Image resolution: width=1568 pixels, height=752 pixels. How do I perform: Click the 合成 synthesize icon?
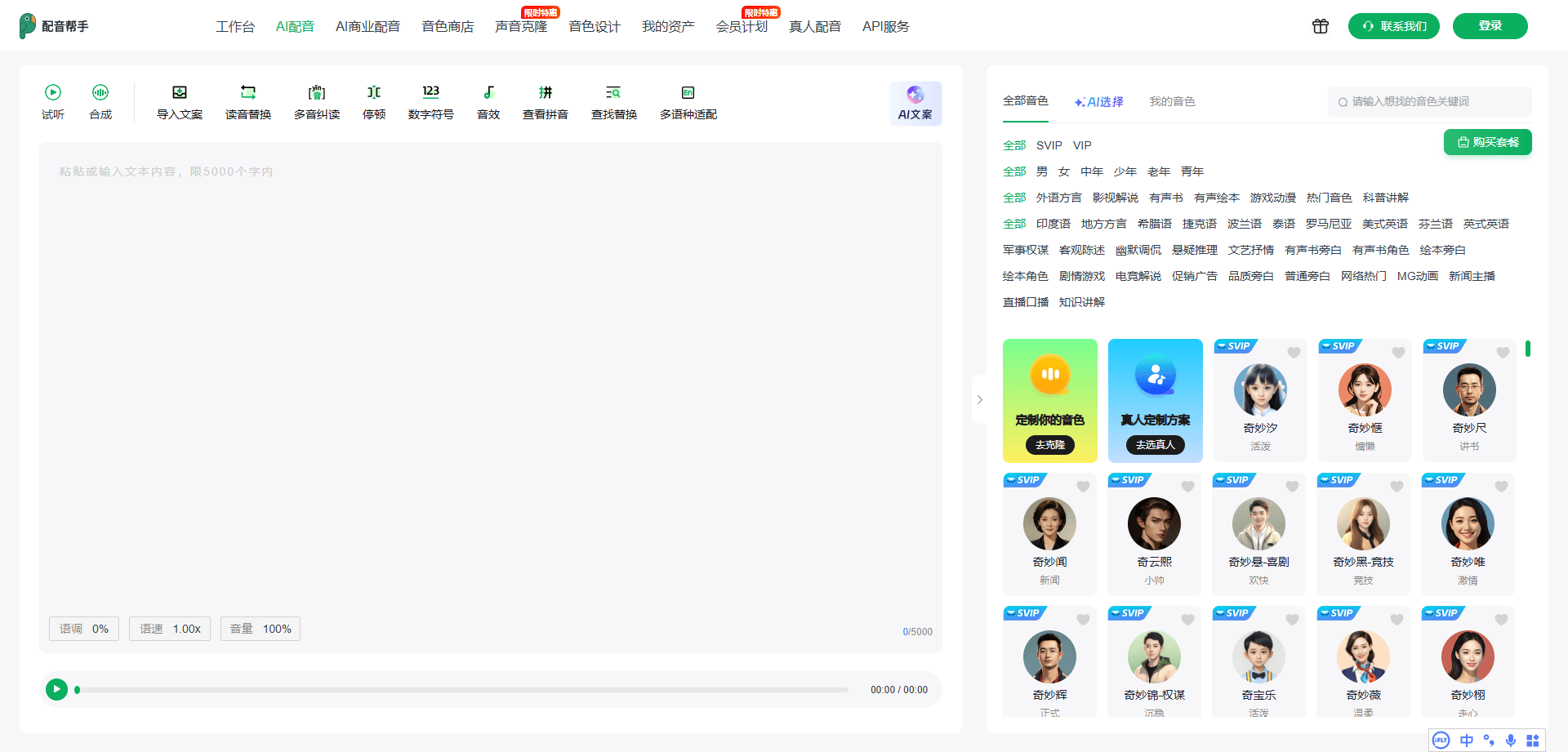pyautogui.click(x=100, y=93)
